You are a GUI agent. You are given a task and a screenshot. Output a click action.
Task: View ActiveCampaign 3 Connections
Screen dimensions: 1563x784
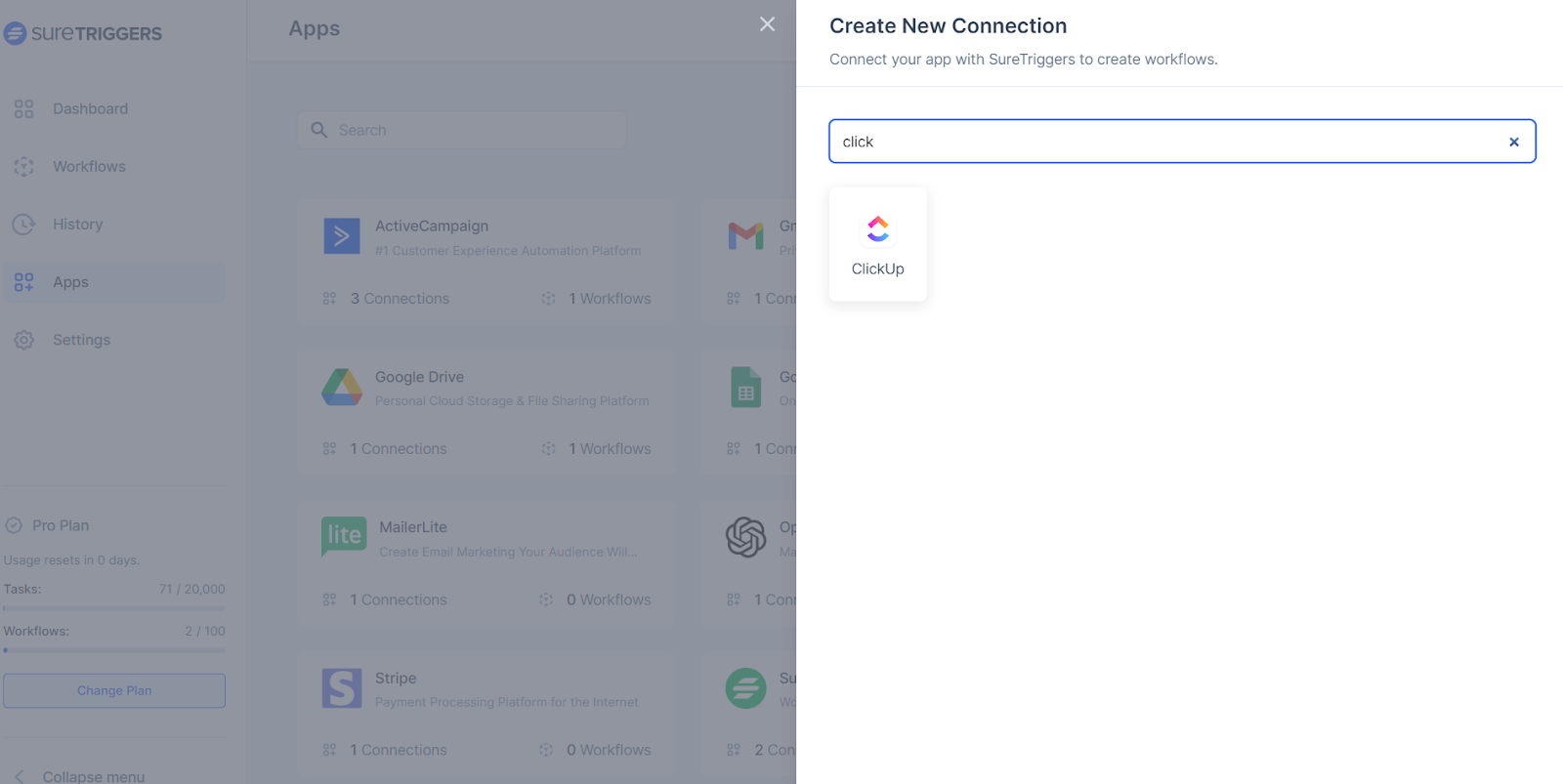tap(387, 299)
